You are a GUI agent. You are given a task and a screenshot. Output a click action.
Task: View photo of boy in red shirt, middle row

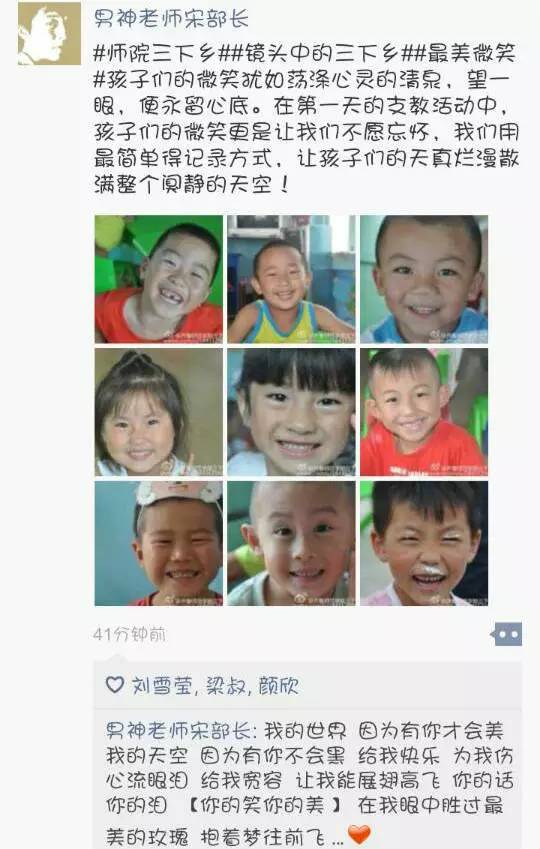point(424,412)
